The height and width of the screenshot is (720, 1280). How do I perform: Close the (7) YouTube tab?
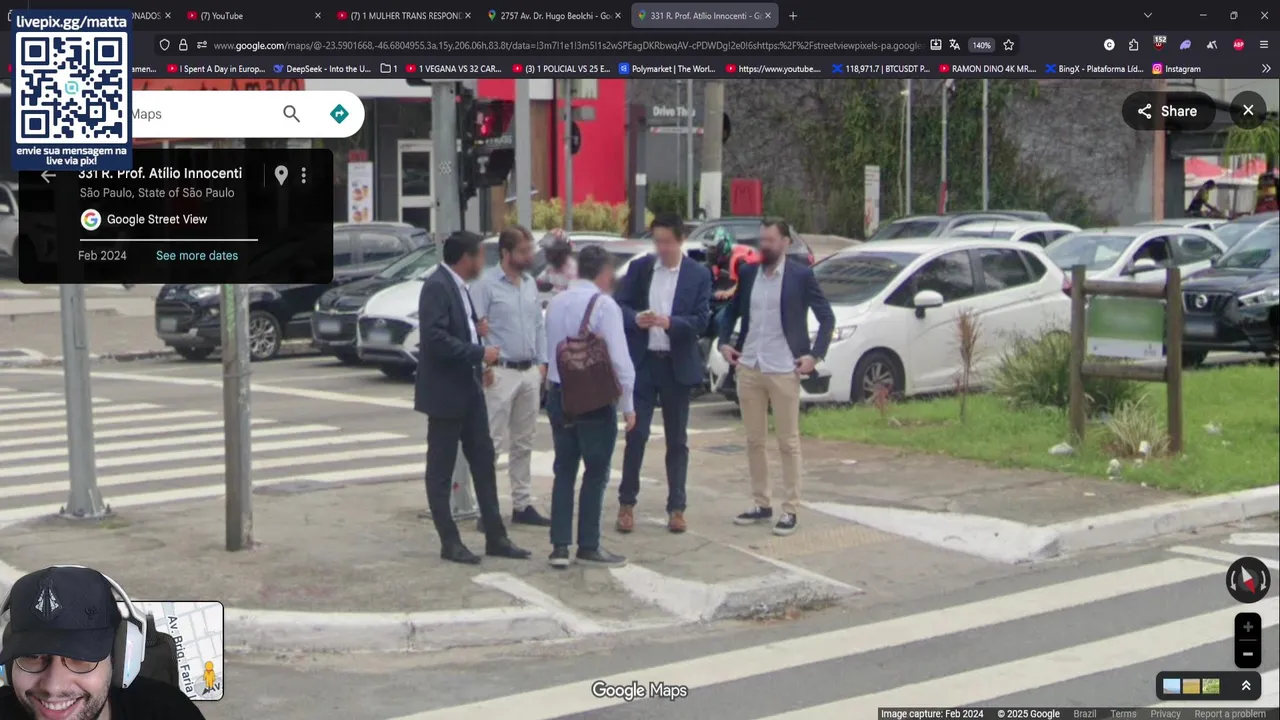[x=318, y=16]
